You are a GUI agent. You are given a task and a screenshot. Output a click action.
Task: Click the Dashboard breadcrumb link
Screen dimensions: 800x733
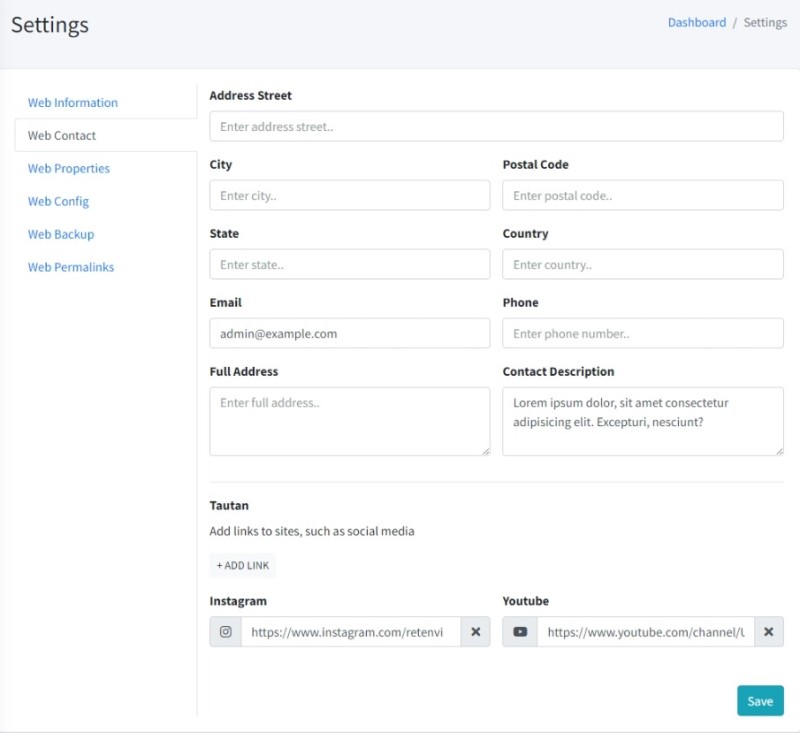[x=697, y=23]
